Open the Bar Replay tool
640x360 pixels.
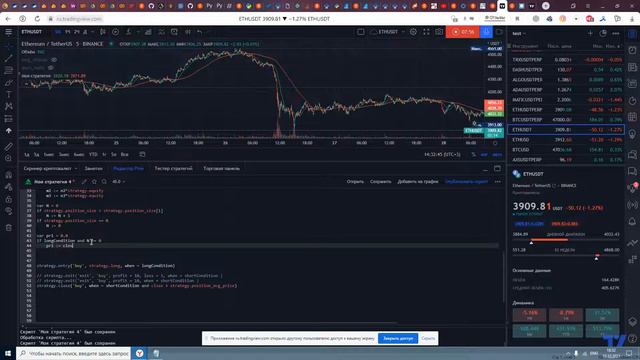187,32
